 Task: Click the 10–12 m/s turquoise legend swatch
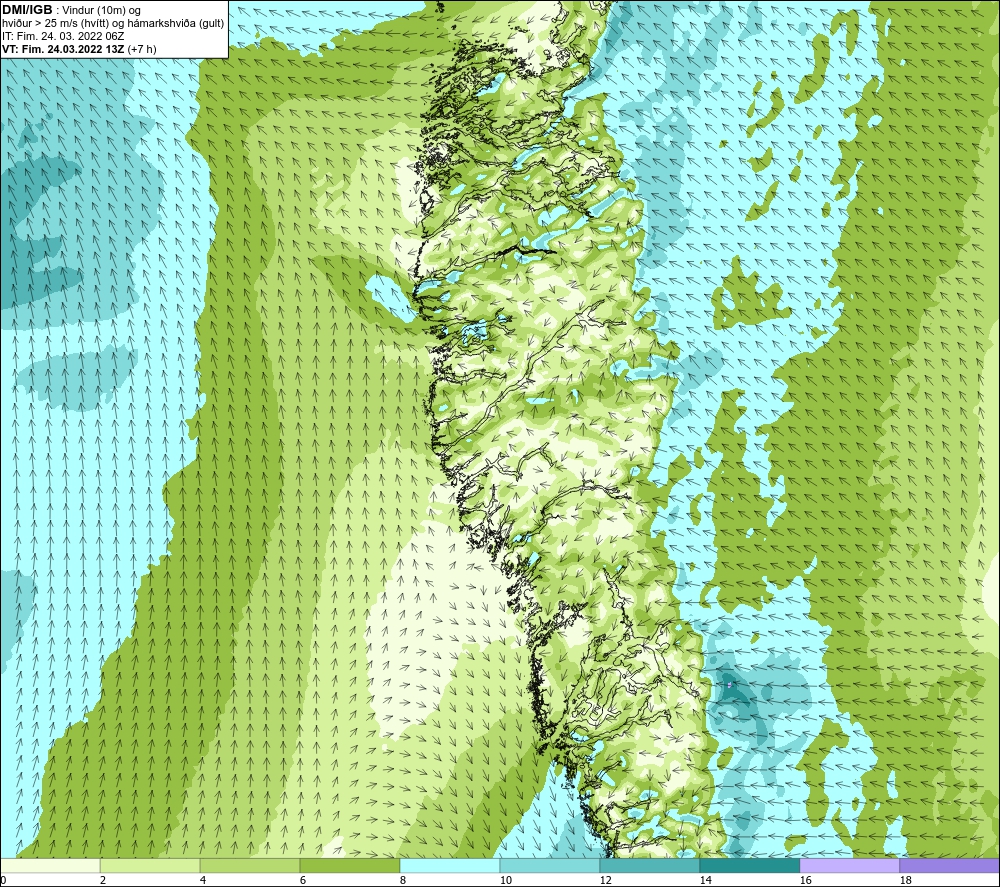click(x=550, y=865)
